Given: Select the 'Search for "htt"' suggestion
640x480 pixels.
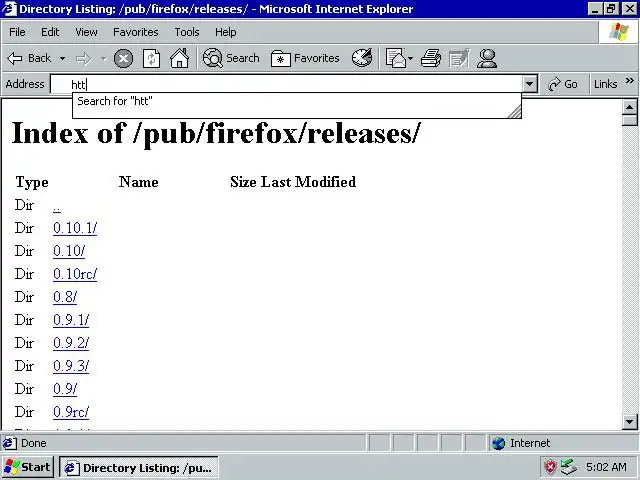Looking at the screenshot, I should (115, 101).
